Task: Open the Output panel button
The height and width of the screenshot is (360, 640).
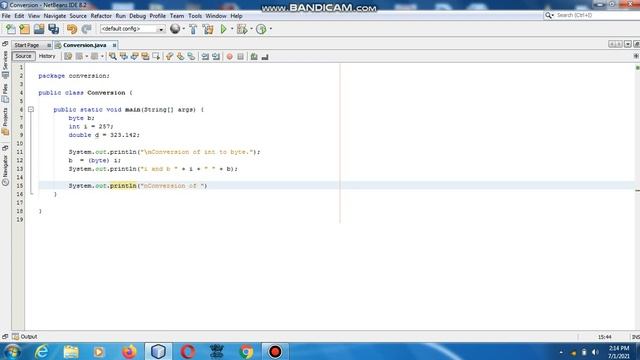Action: [x=25, y=337]
